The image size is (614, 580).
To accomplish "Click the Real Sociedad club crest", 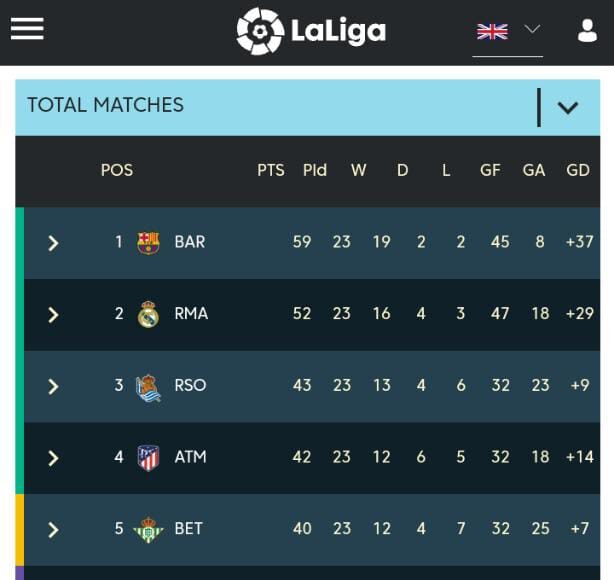I will (x=148, y=386).
